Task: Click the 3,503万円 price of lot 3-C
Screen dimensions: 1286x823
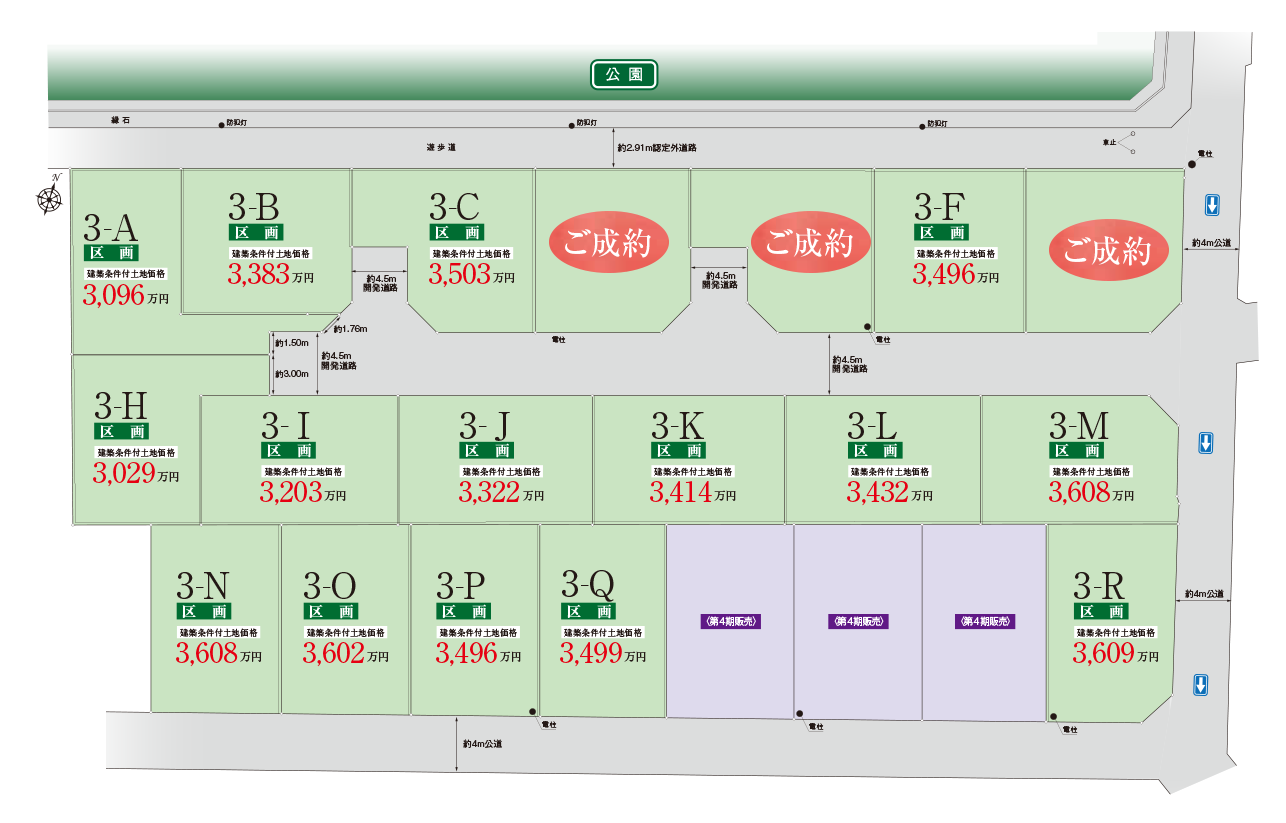Action: (472, 274)
